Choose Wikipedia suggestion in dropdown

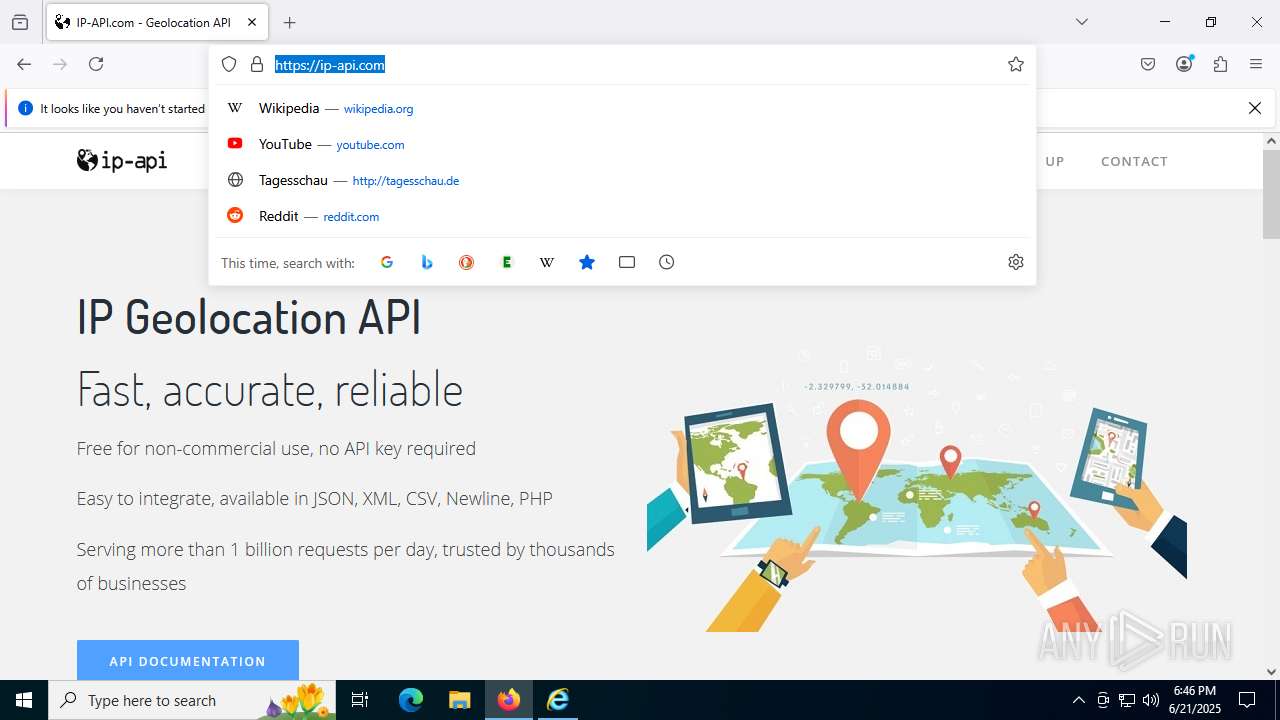click(x=622, y=108)
